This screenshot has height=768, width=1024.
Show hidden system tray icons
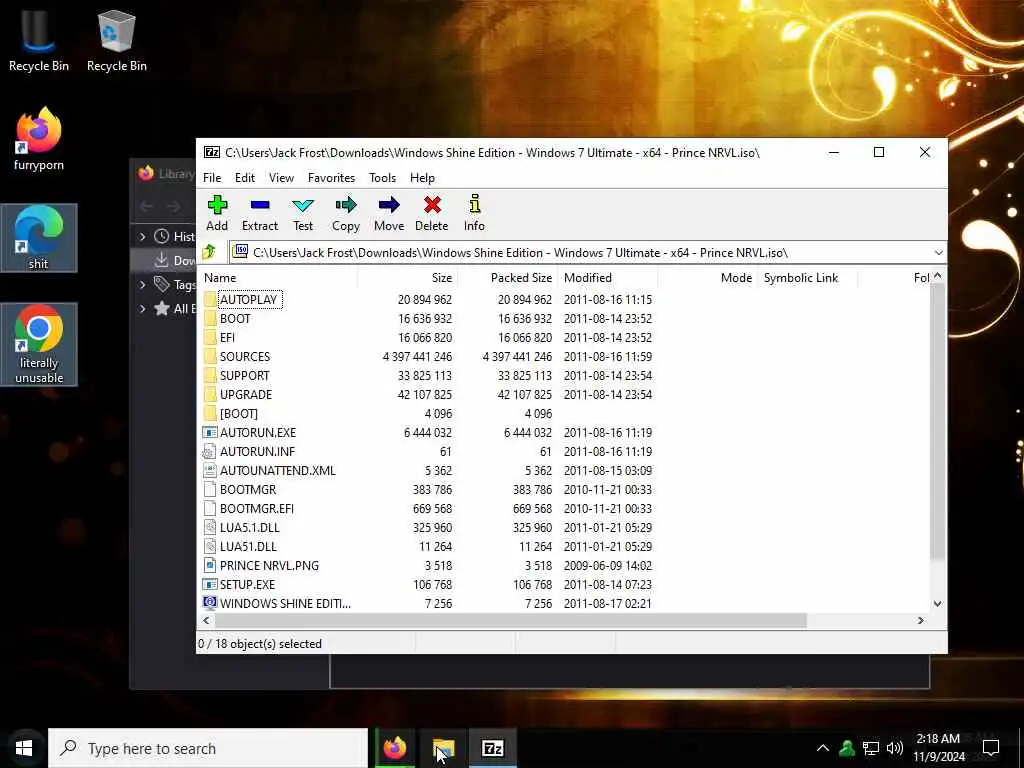823,748
